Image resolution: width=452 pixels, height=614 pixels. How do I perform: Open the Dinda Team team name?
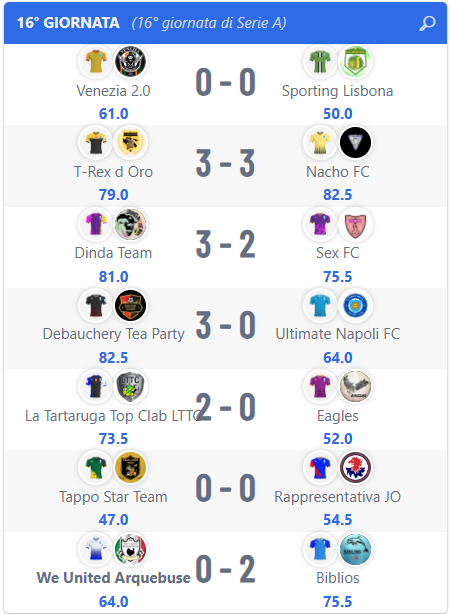[x=113, y=253]
